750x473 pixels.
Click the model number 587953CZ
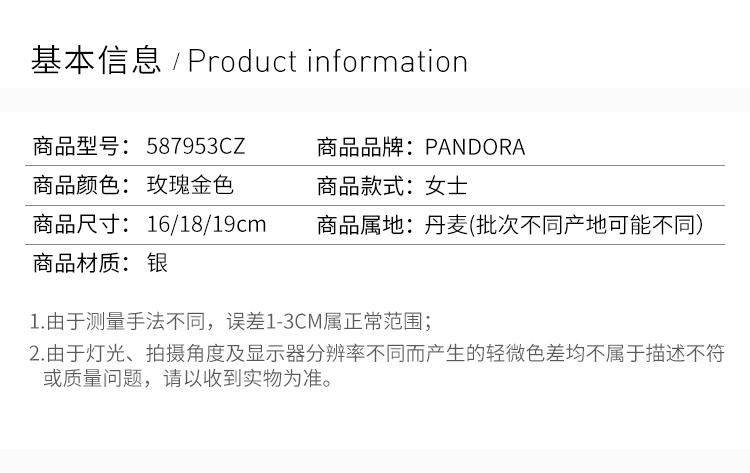pyautogui.click(x=195, y=148)
